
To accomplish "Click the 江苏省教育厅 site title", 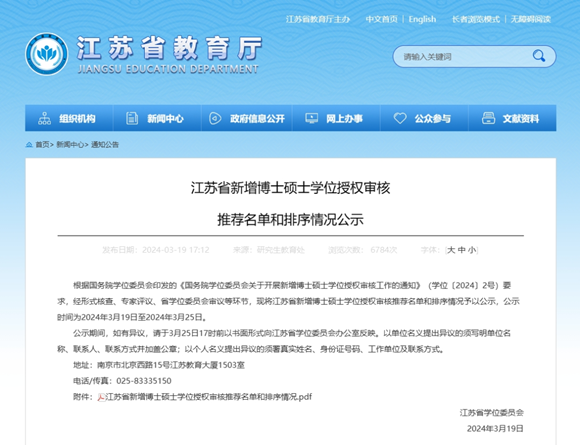I will [x=169, y=48].
